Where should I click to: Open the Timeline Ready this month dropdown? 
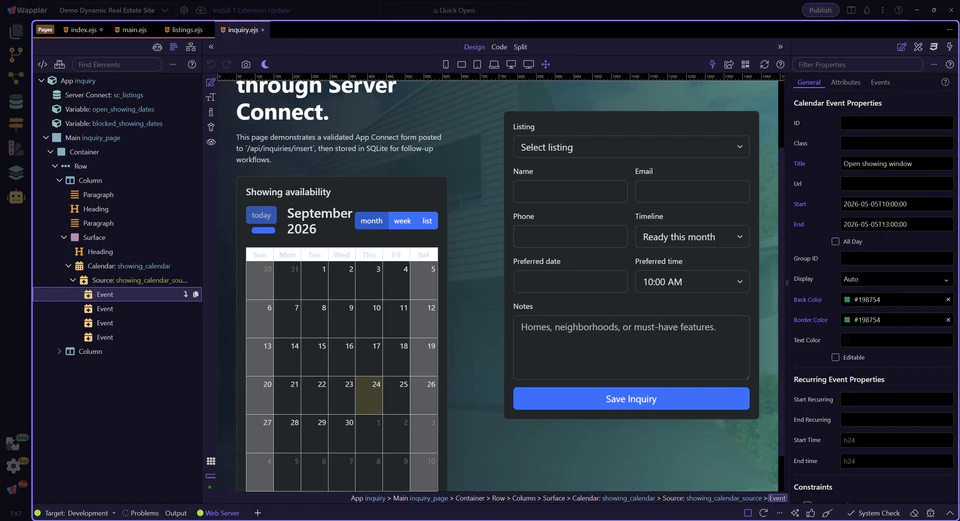tap(692, 237)
